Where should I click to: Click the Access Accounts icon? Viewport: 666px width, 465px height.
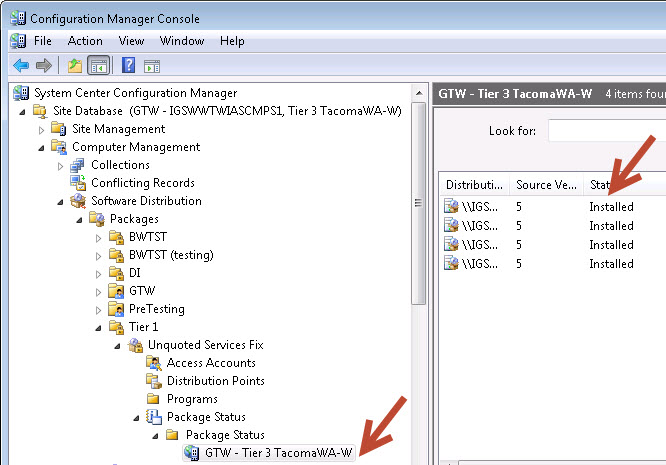click(154, 363)
